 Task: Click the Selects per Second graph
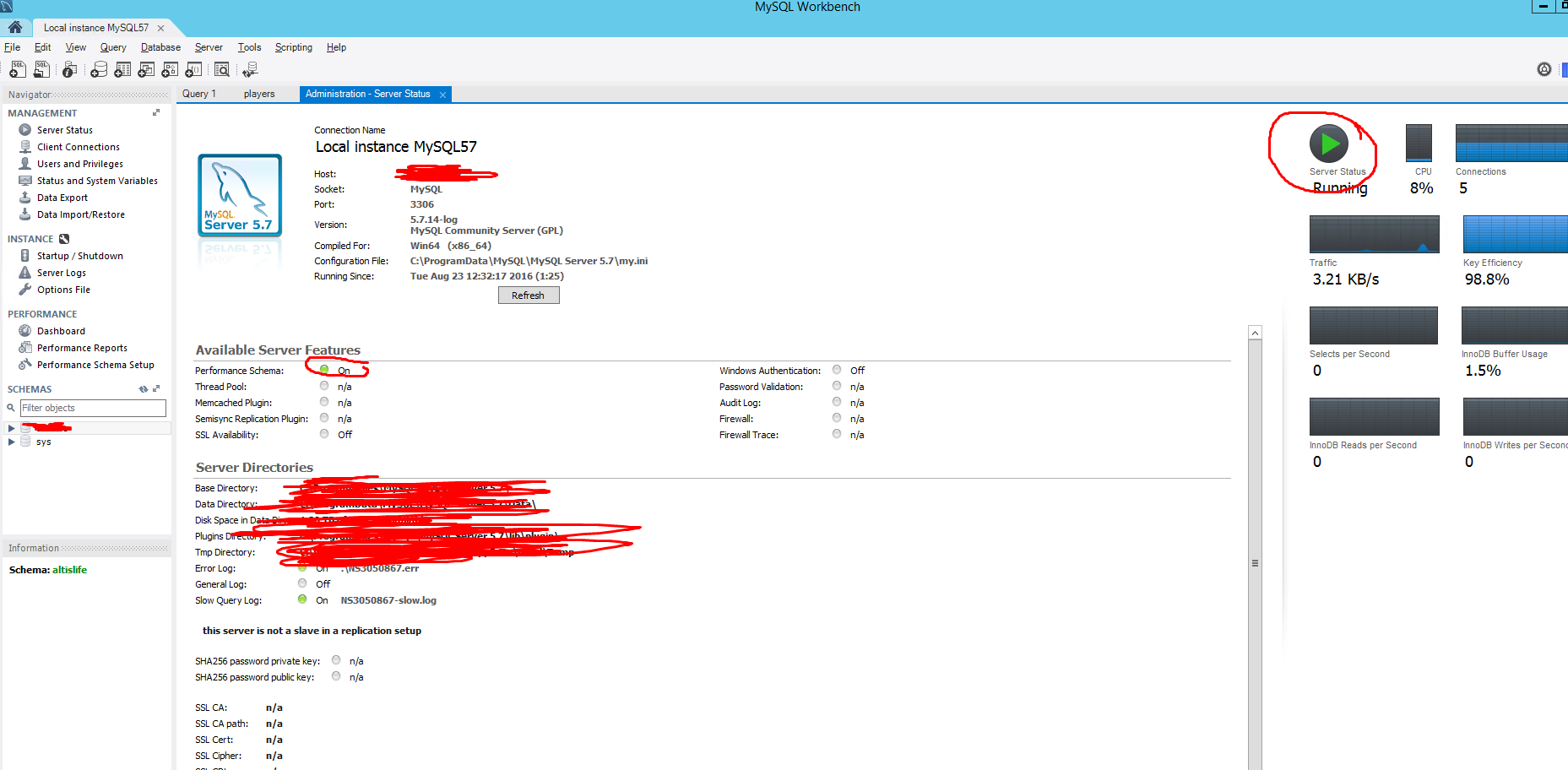pyautogui.click(x=1373, y=325)
